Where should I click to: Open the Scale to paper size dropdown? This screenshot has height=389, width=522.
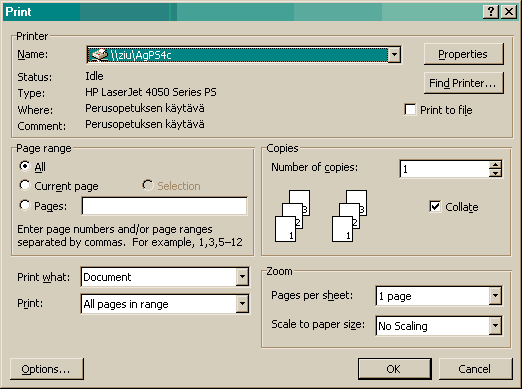(x=495, y=326)
